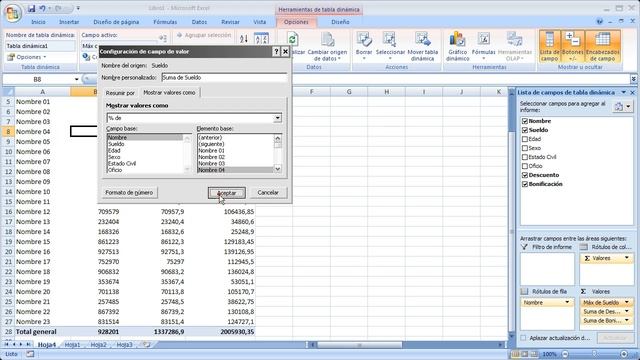Open the Nombre row label dropdown
The width and height of the screenshot is (640, 360).
click(567, 302)
